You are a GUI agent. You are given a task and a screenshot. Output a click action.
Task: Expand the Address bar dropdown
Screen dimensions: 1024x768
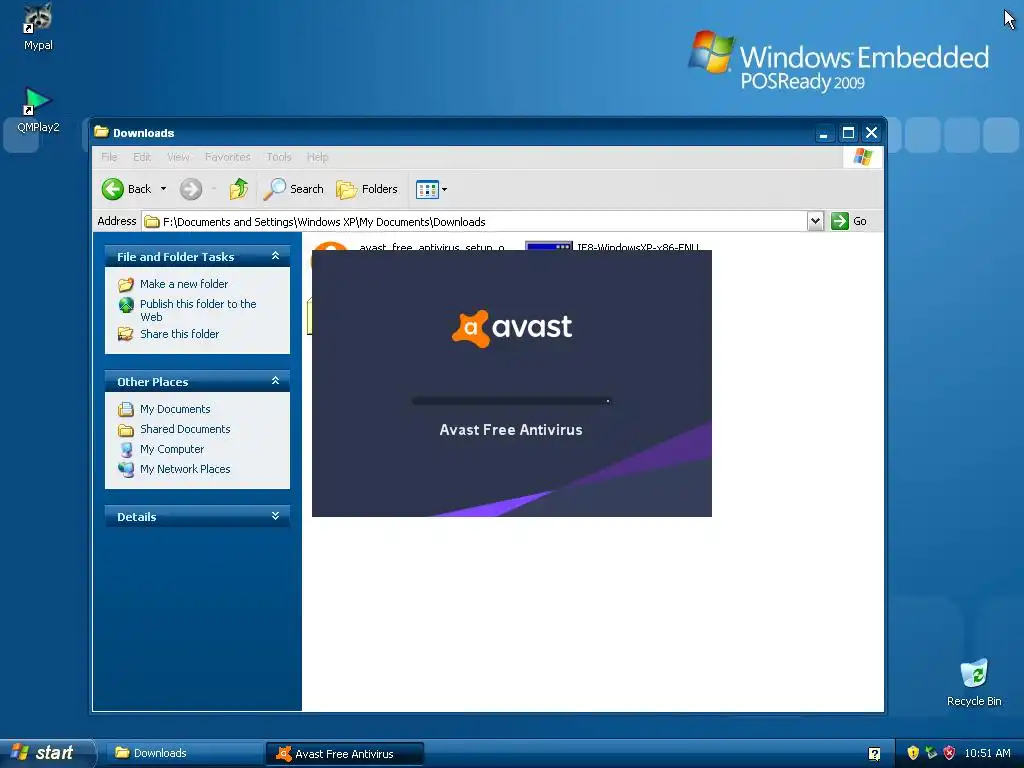(x=815, y=221)
